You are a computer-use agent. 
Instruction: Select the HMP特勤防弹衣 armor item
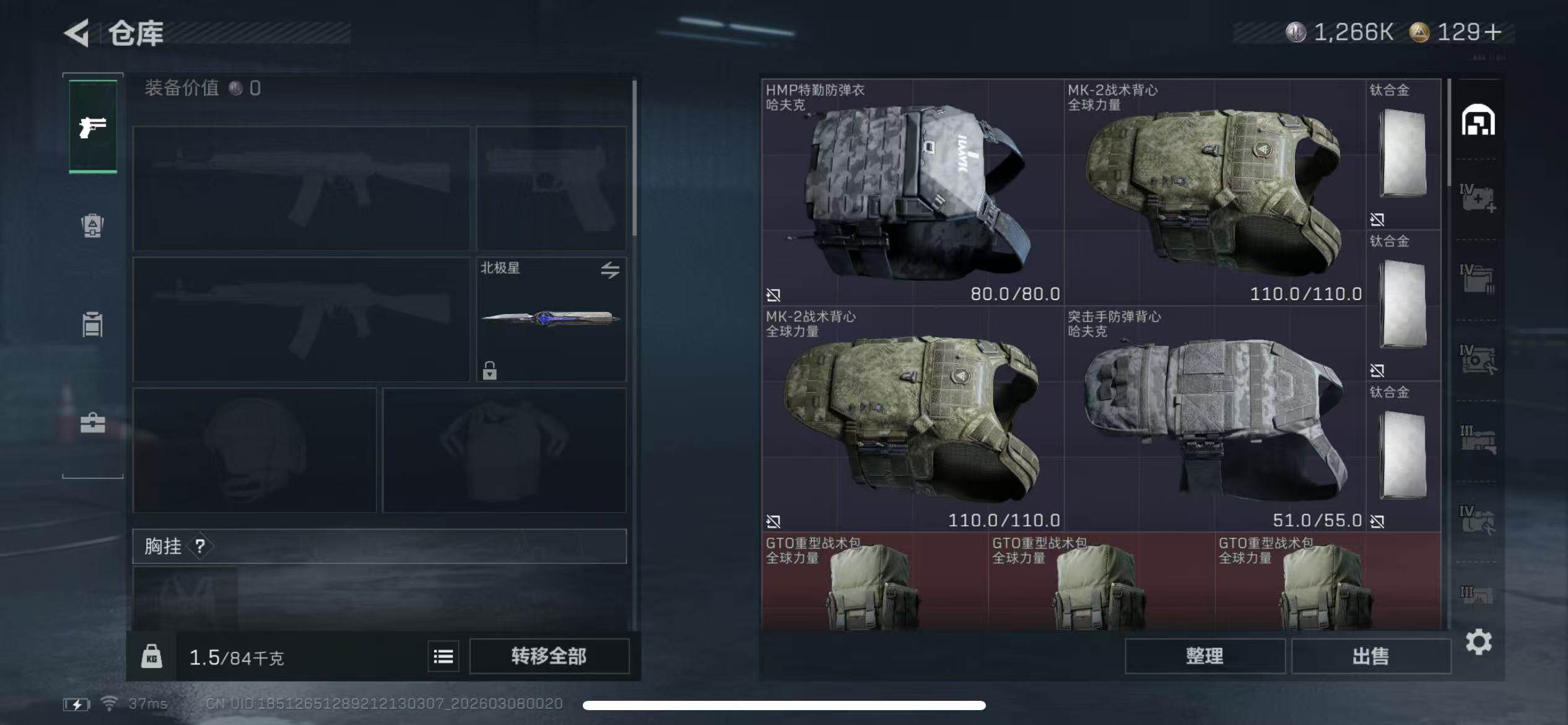tap(913, 192)
